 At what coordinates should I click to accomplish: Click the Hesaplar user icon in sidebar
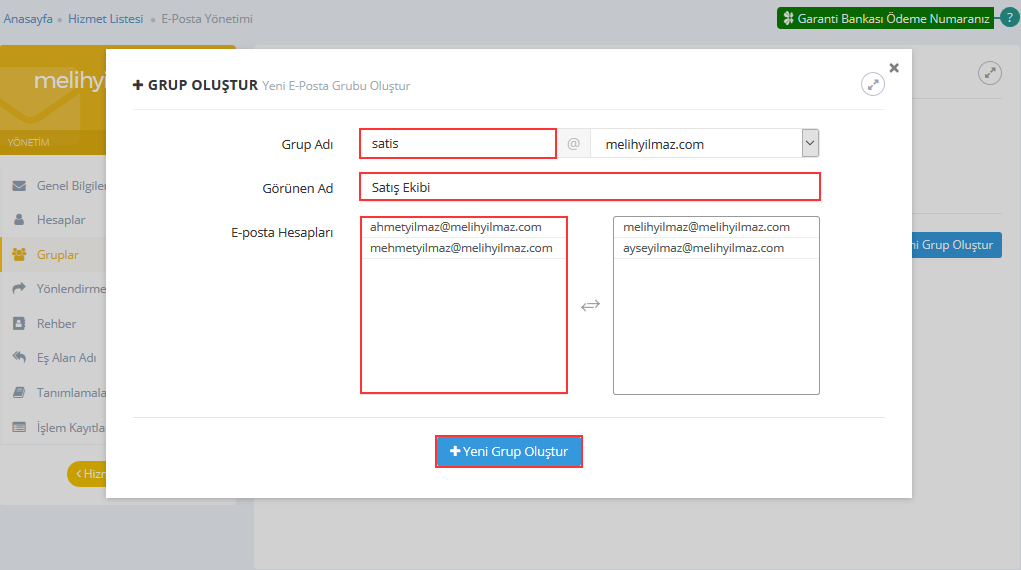[19, 220]
